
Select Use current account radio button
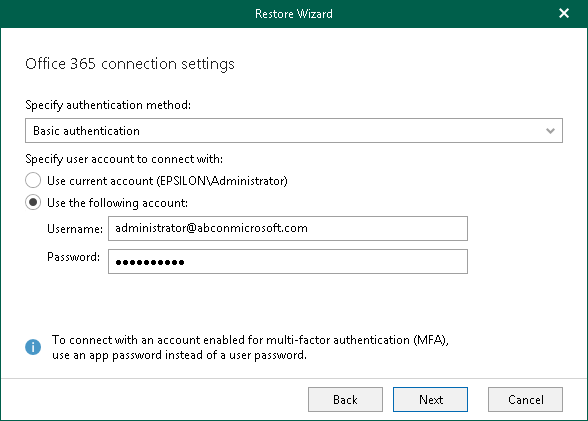coord(33,180)
